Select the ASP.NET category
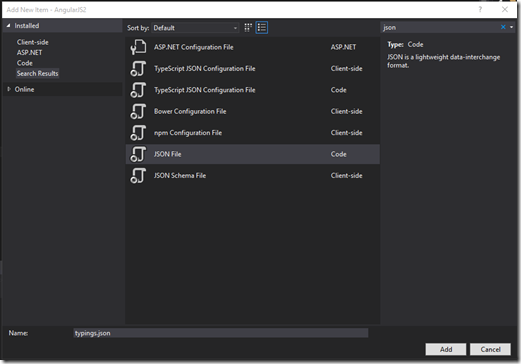521x364 pixels. coord(30,53)
